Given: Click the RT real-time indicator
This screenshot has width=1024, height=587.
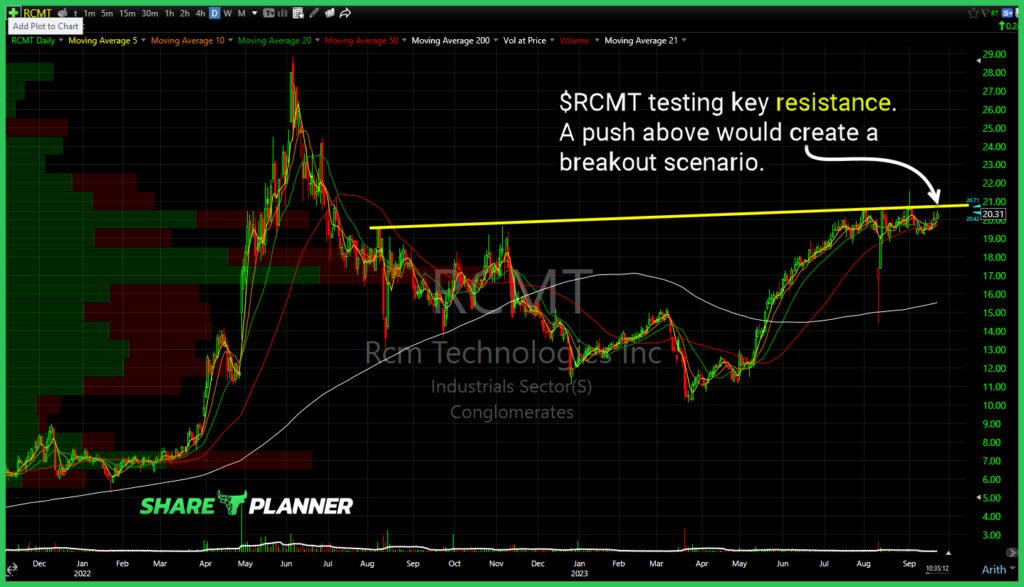Looking at the screenshot, I should pos(994,13).
